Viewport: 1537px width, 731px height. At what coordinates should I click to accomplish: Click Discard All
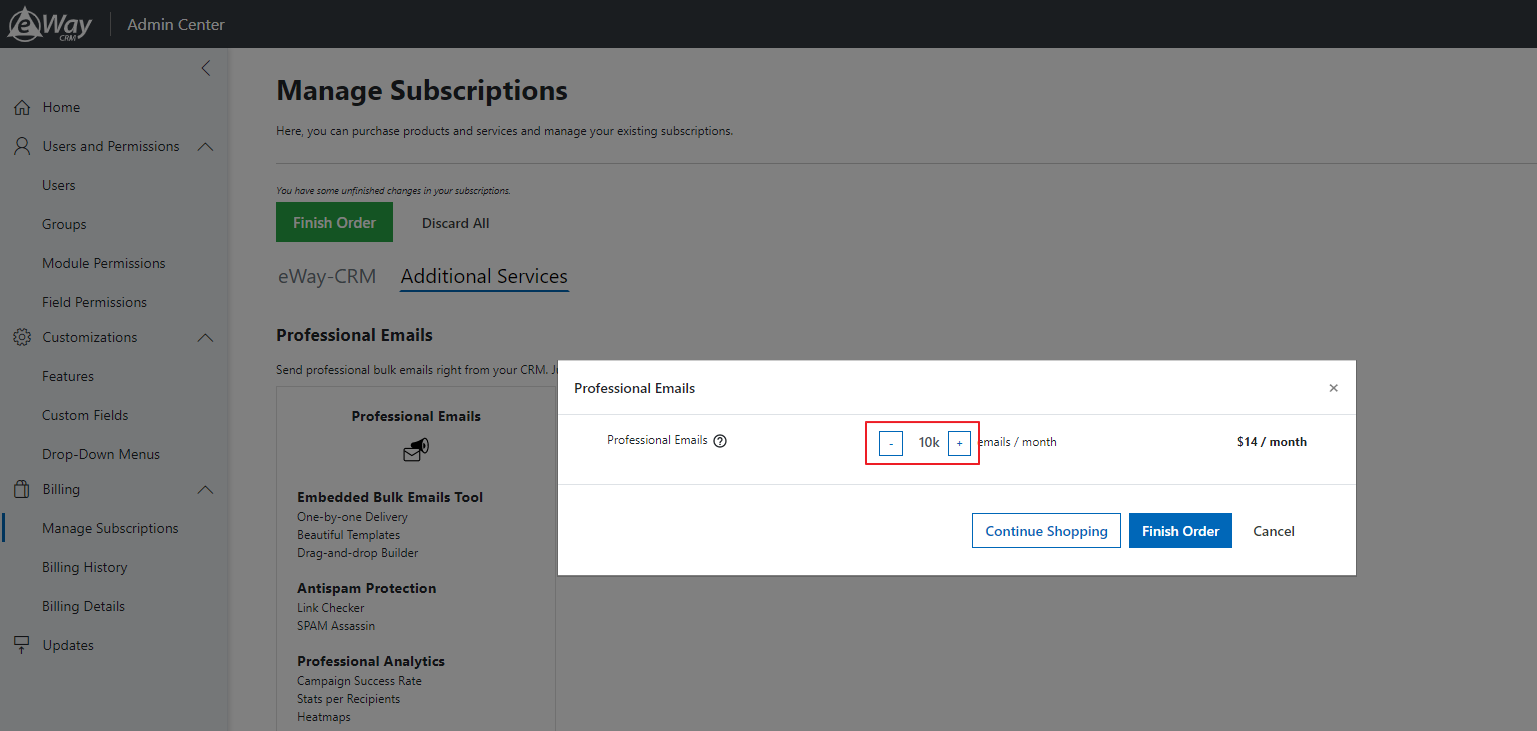click(x=455, y=223)
